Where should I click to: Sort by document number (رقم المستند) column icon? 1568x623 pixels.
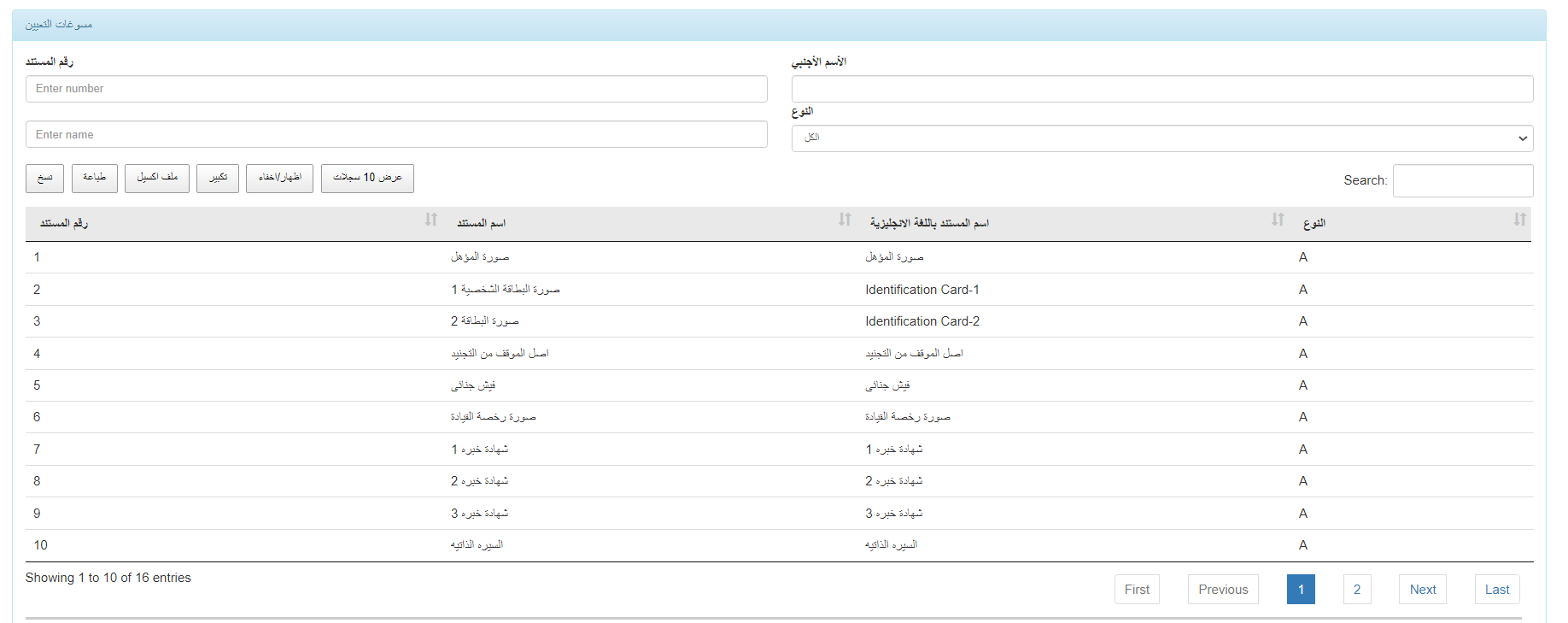(x=430, y=220)
